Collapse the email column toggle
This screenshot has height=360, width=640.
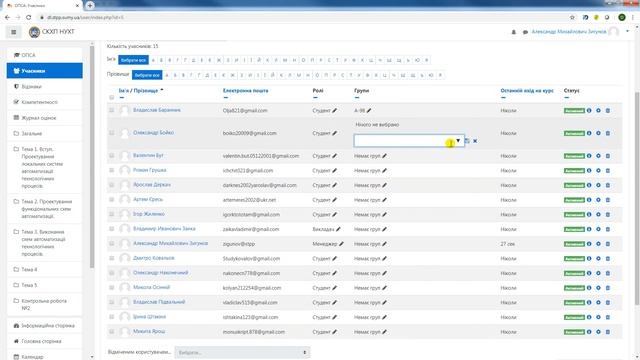click(x=226, y=98)
